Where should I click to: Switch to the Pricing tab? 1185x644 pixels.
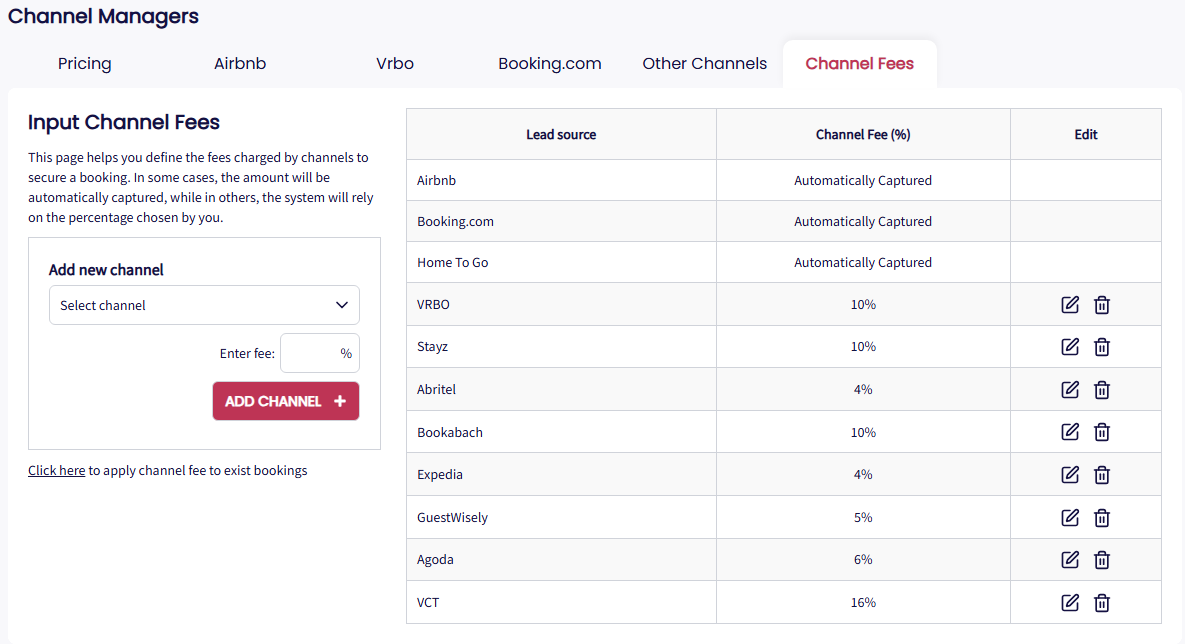[85, 64]
